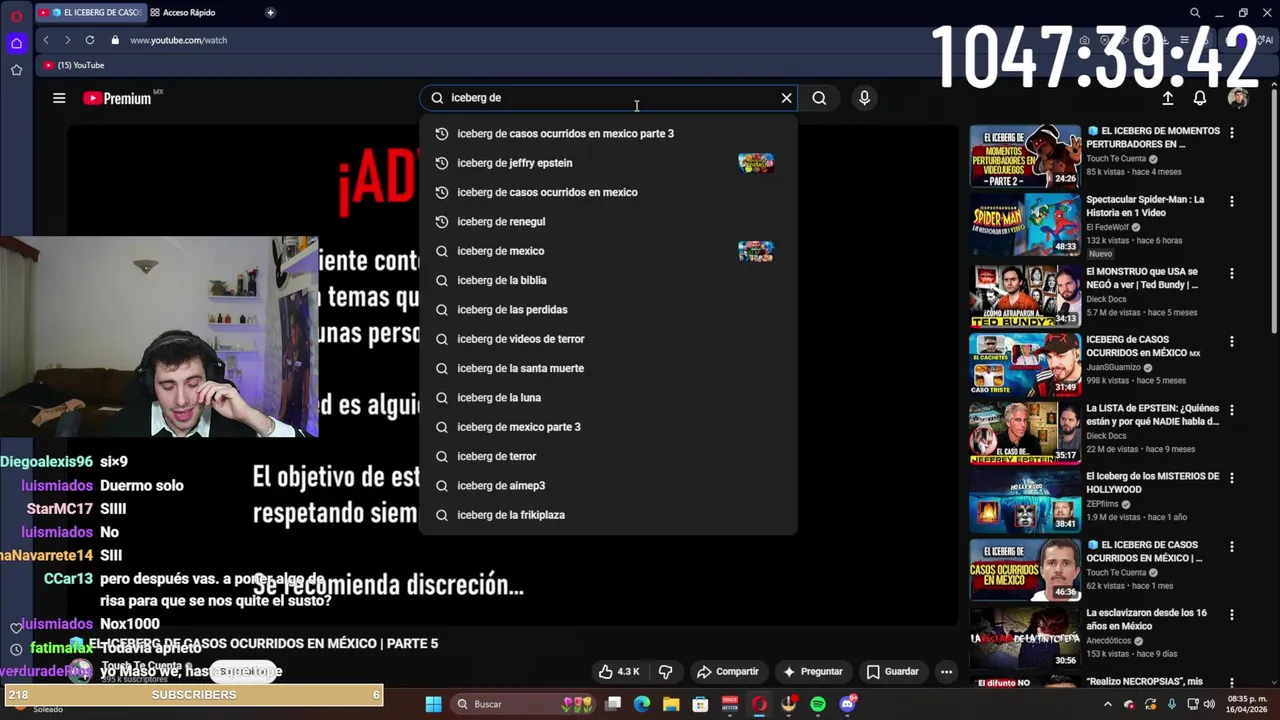This screenshot has height=720, width=1280.
Task: Click Opera sidebar home icon
Action: [x=16, y=43]
